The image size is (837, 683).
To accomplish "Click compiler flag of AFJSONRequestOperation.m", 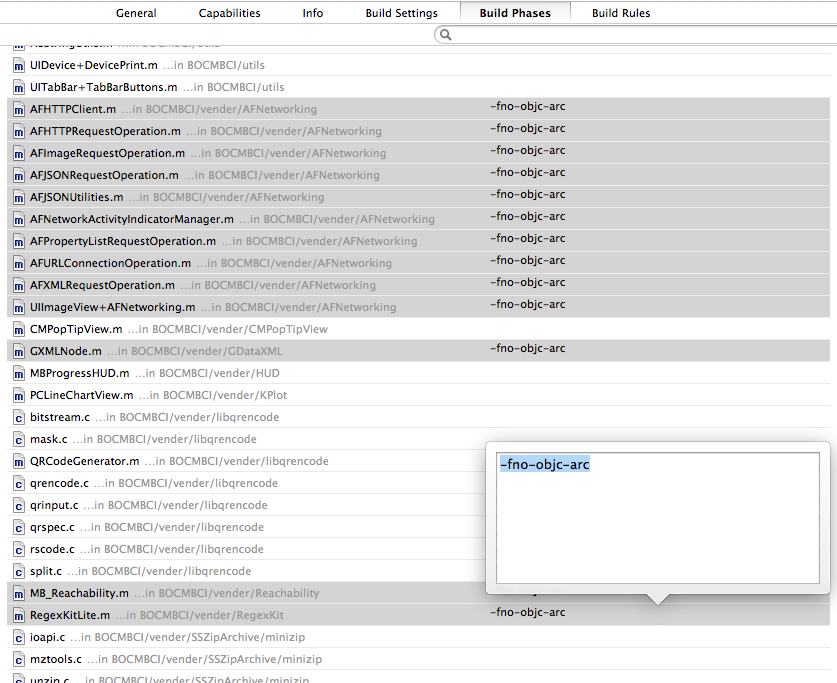I will 527,172.
